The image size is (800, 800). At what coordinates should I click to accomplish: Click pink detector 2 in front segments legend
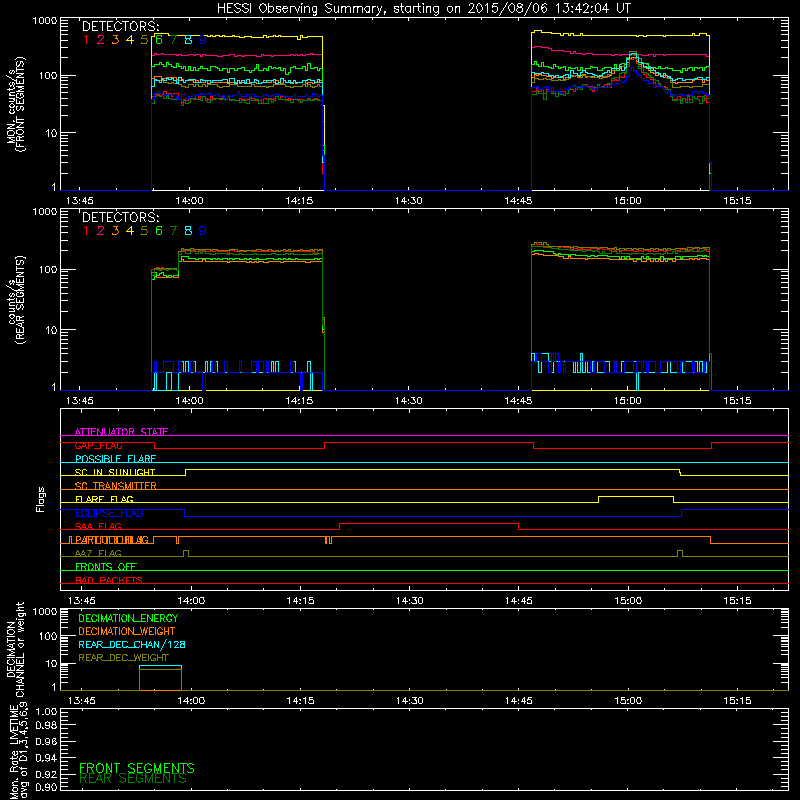pyautogui.click(x=101, y=39)
